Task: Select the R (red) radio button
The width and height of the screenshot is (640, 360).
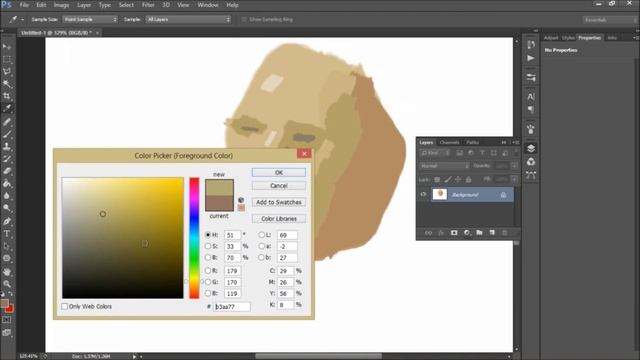Action: tap(208, 271)
